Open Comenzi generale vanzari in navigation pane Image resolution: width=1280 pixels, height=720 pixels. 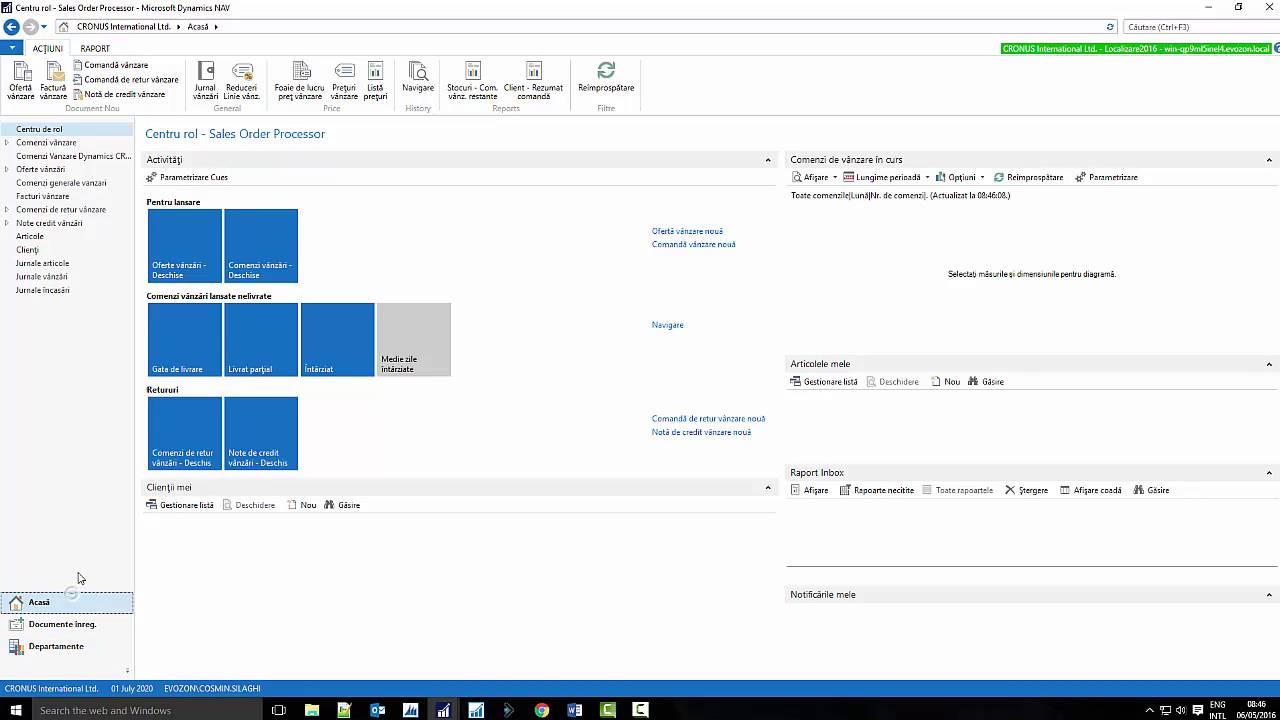click(61, 183)
